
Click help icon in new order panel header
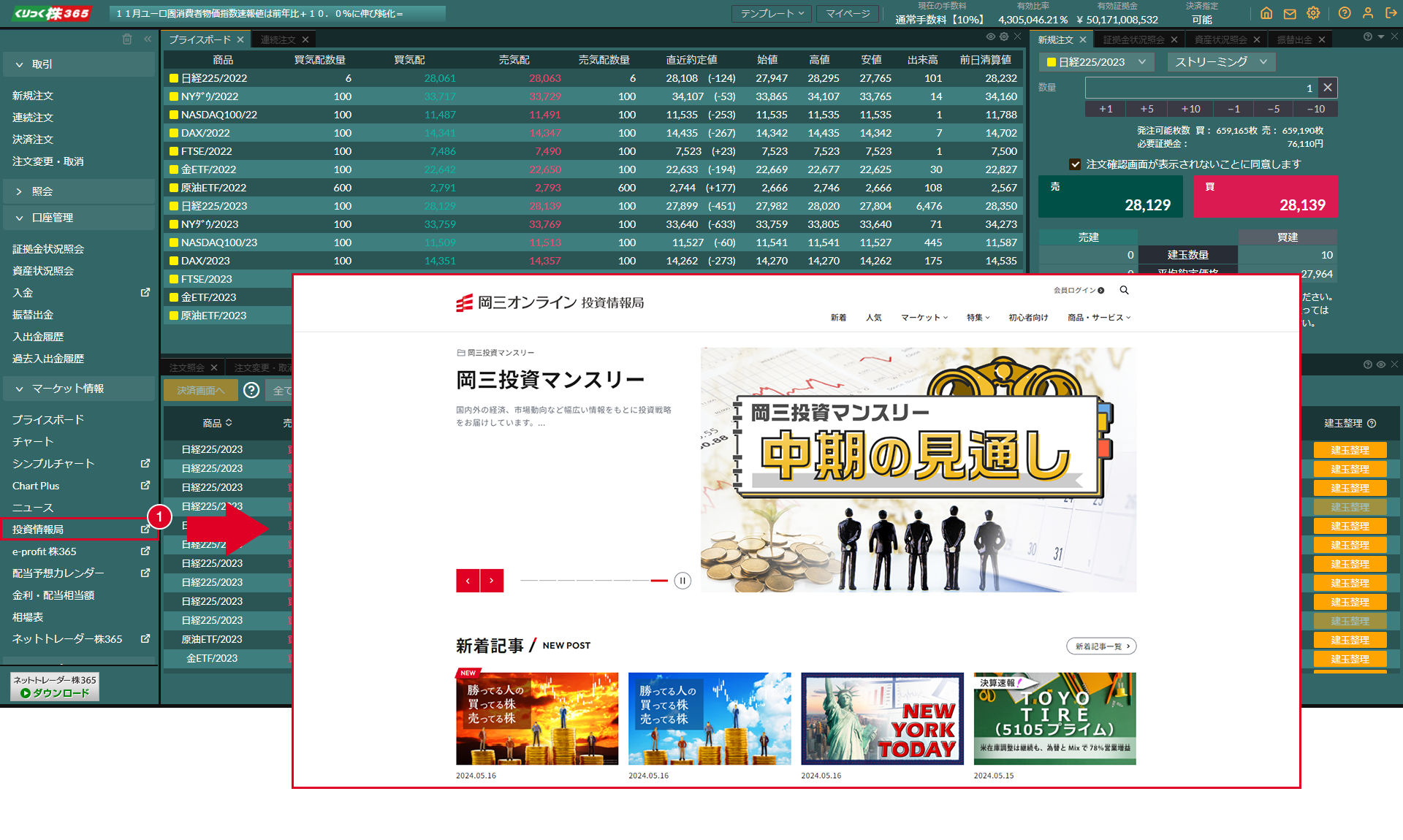(x=1368, y=37)
